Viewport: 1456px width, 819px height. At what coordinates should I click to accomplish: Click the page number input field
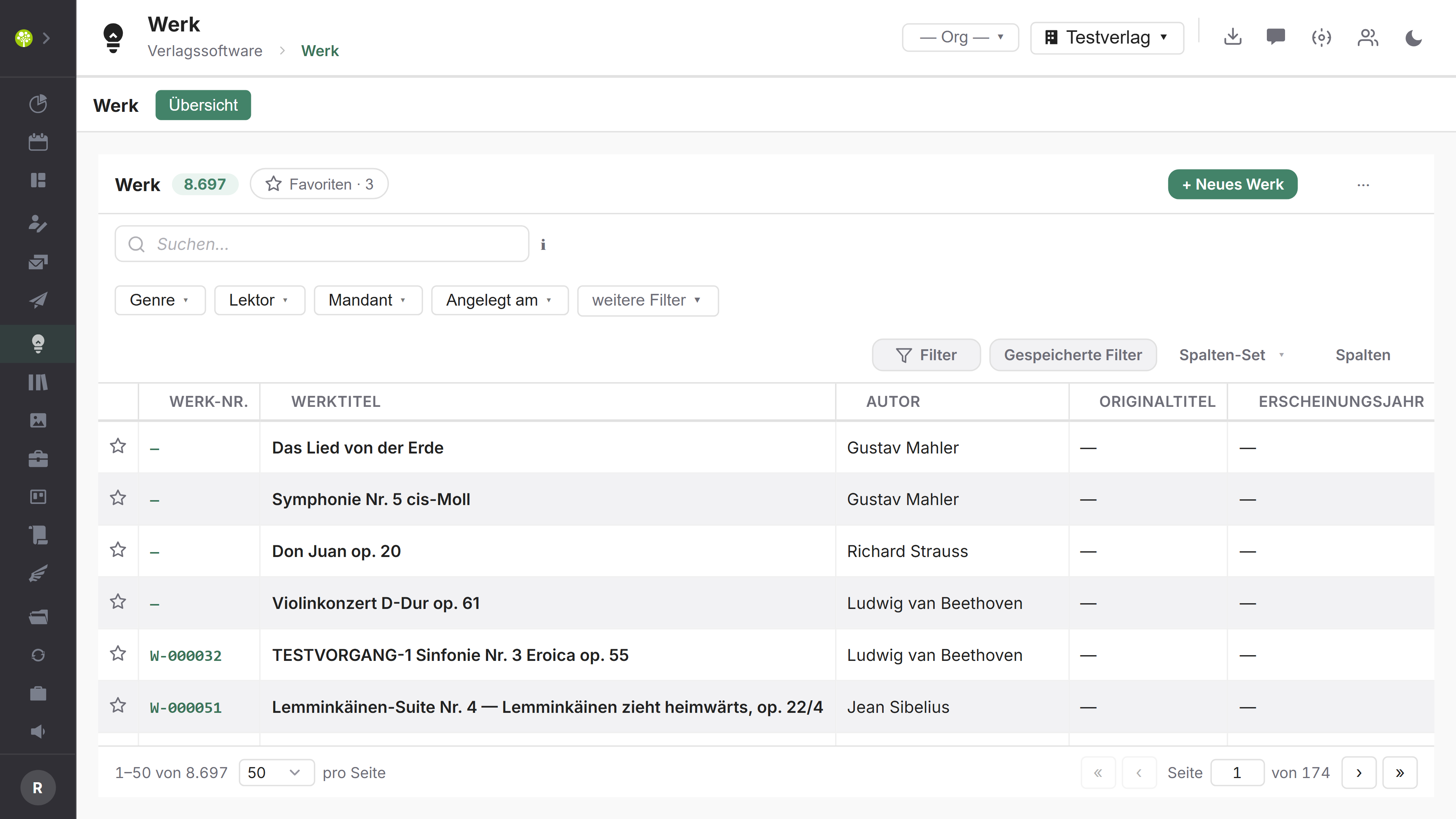[1237, 772]
